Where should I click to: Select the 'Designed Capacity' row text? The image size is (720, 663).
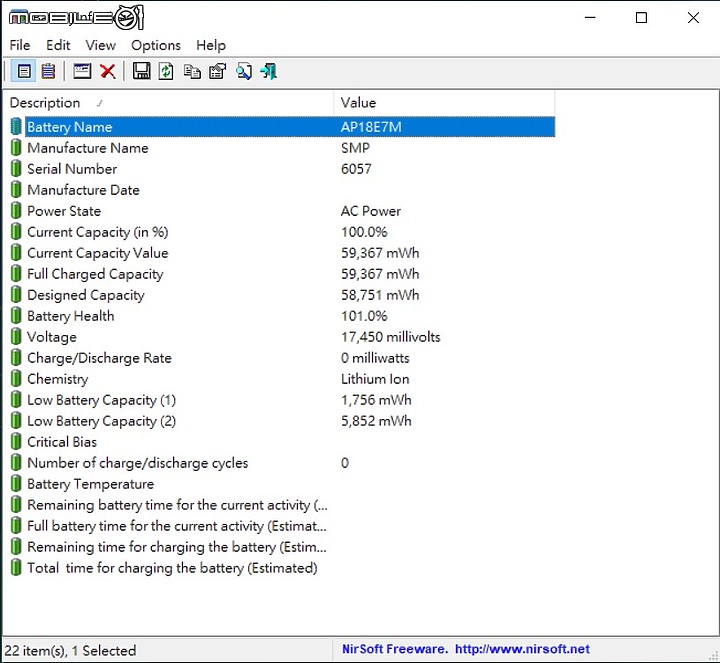[86, 295]
